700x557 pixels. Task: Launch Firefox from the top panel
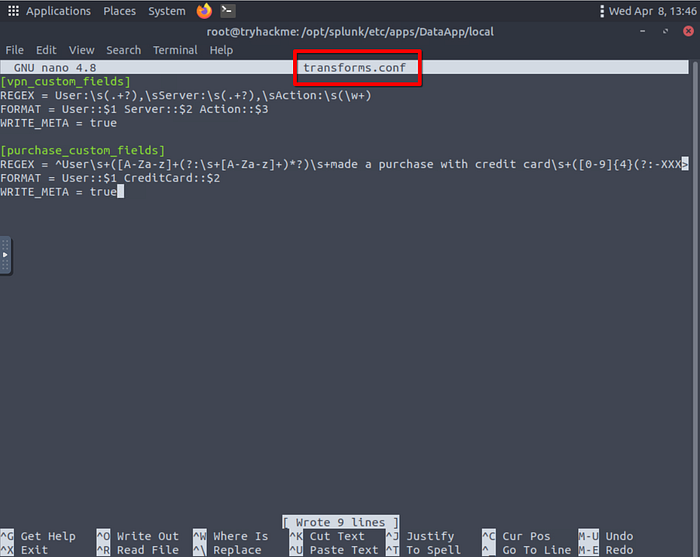click(x=204, y=11)
